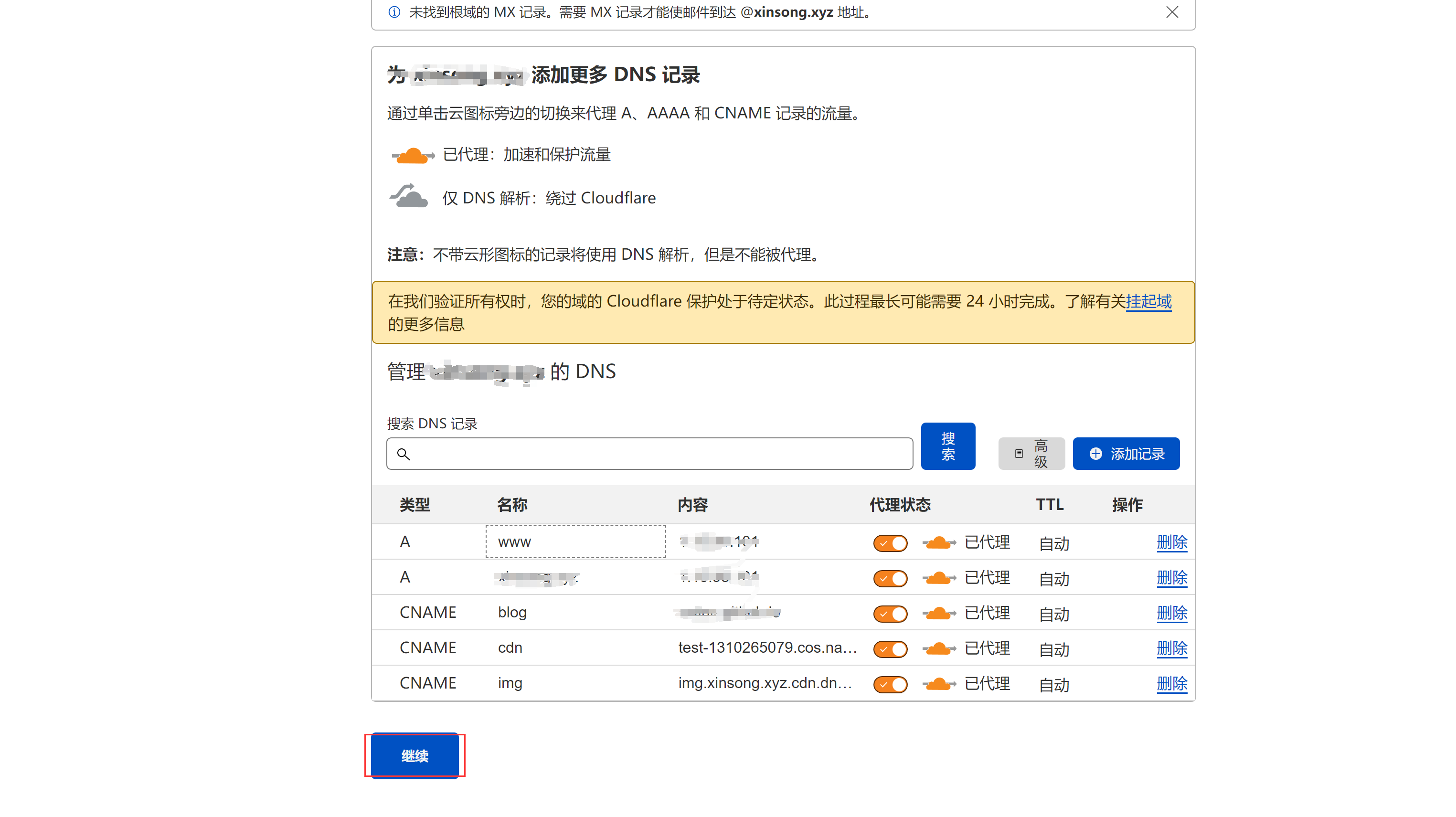
Task: Click 已代理 label in img row
Action: pyautogui.click(x=987, y=684)
